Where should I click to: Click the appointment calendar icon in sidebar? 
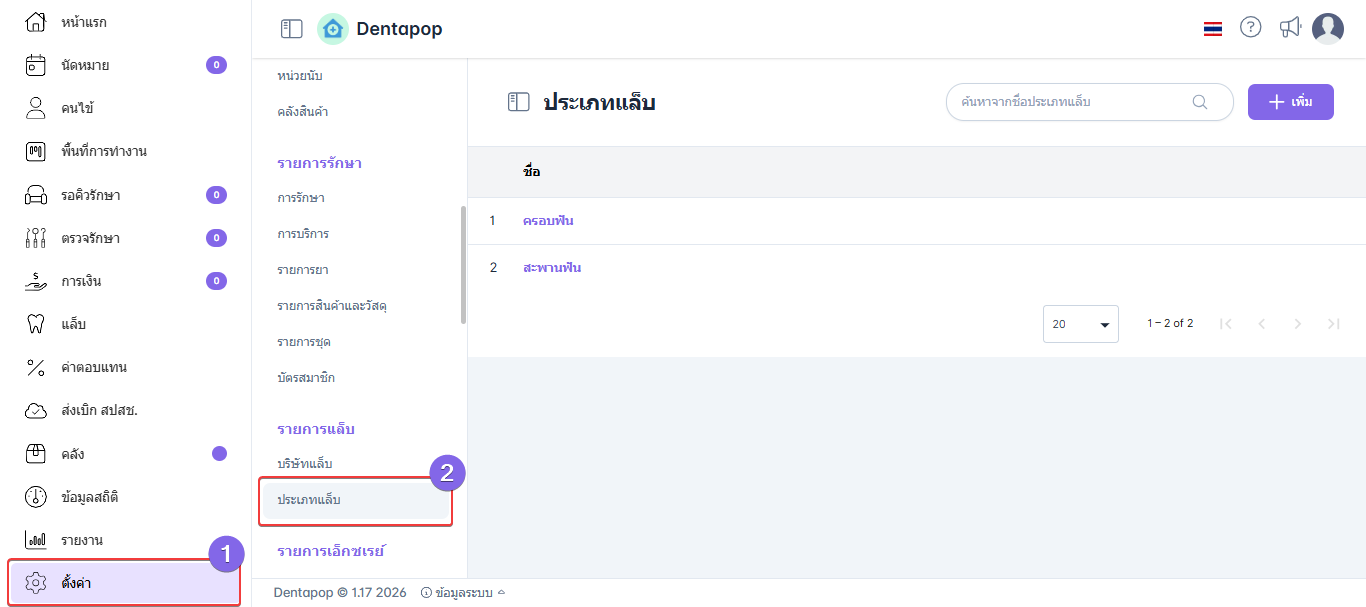tap(36, 65)
